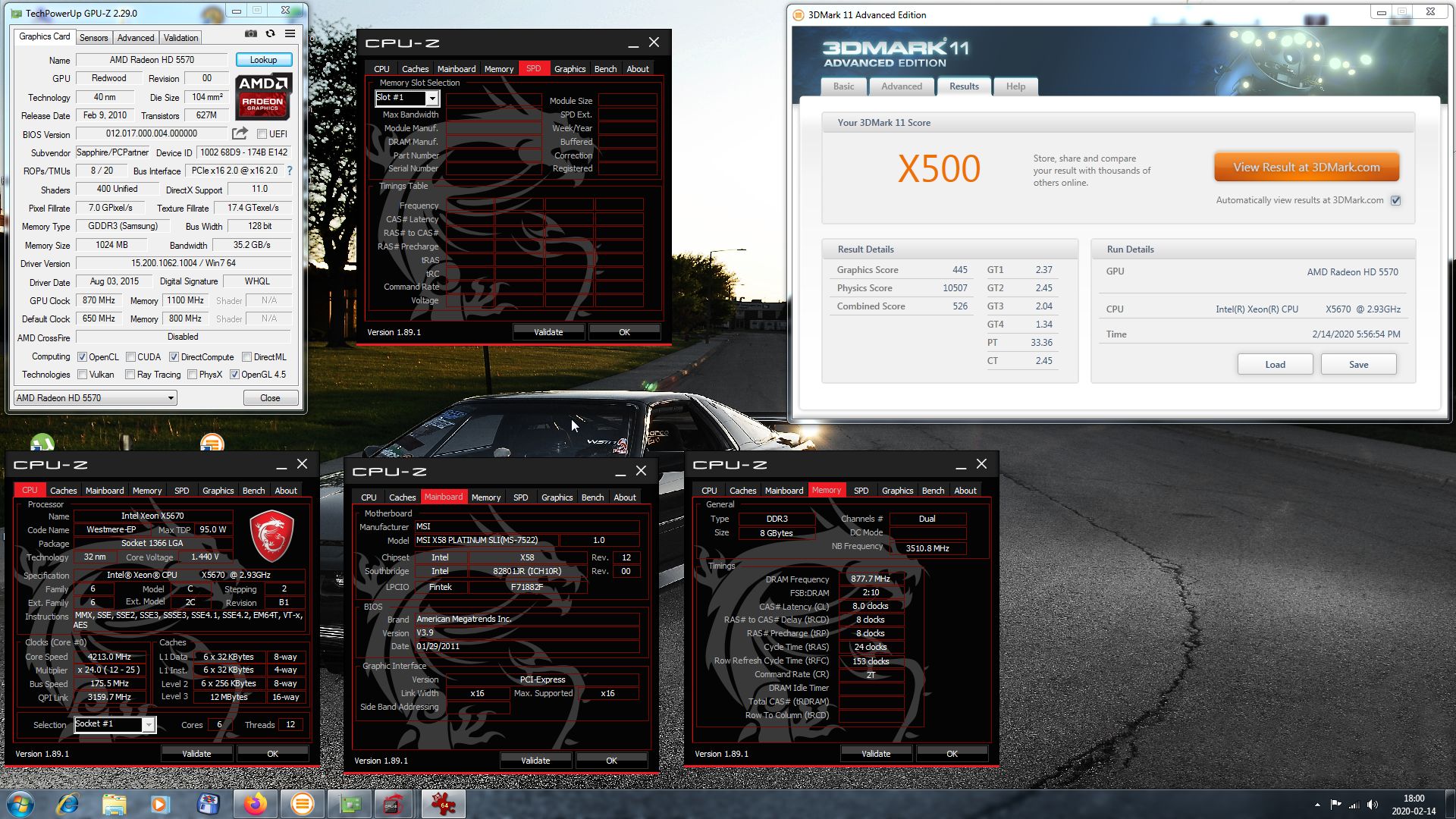
Task: Click the red 64 puzzle taskbar icon
Action: tap(443, 804)
